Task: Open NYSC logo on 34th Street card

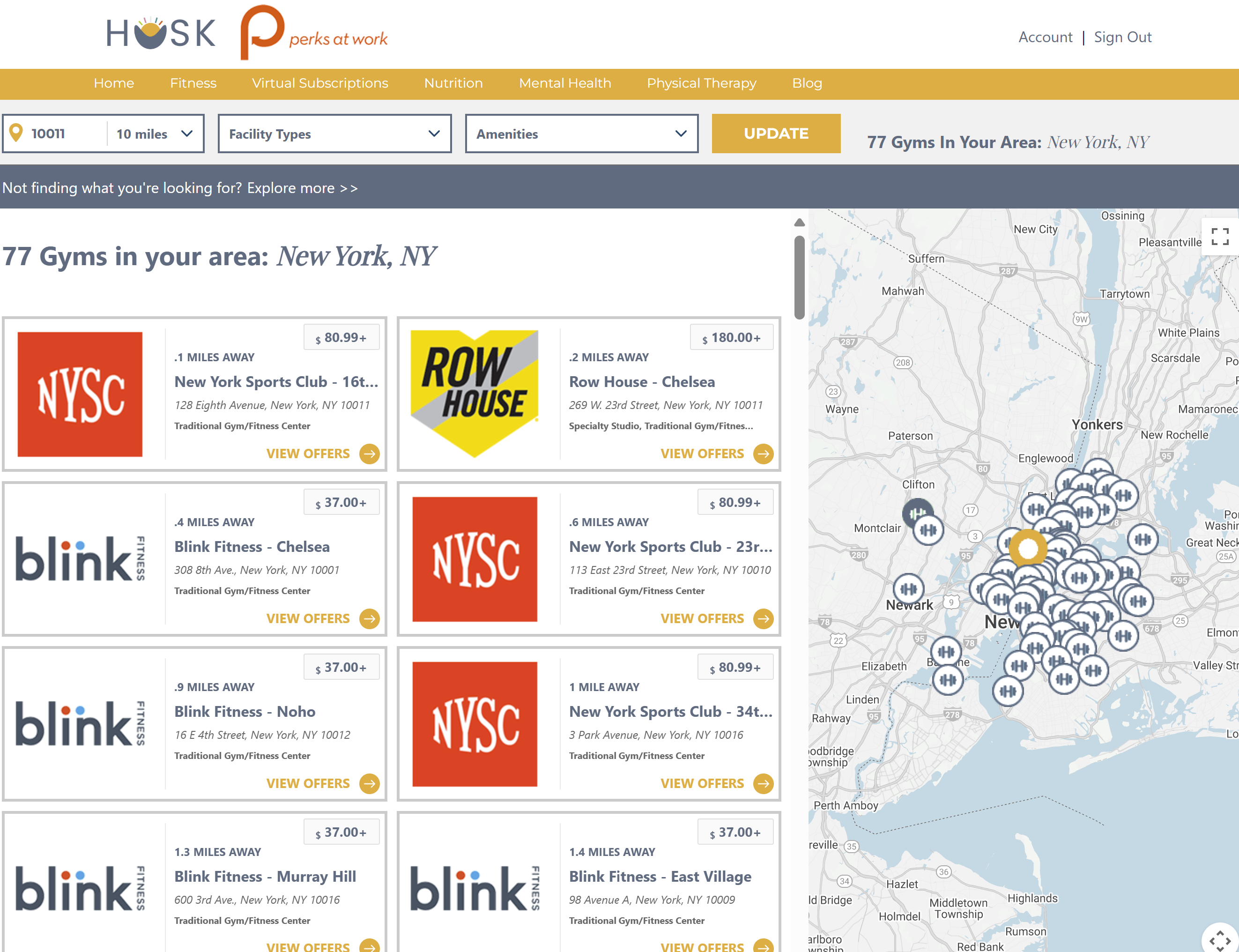Action: (475, 724)
